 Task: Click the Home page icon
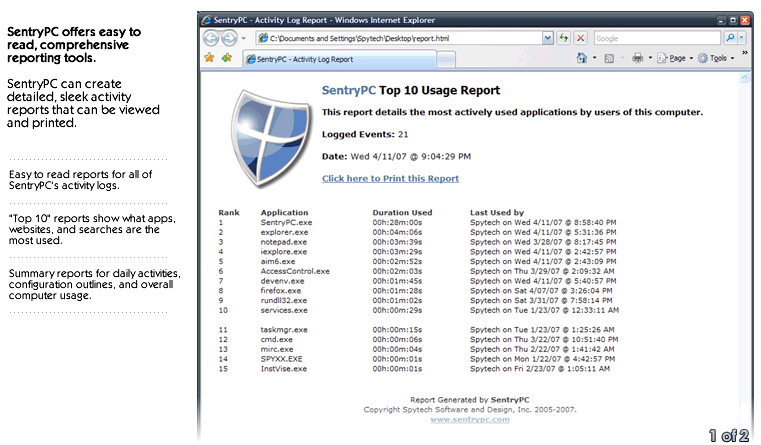pos(581,58)
